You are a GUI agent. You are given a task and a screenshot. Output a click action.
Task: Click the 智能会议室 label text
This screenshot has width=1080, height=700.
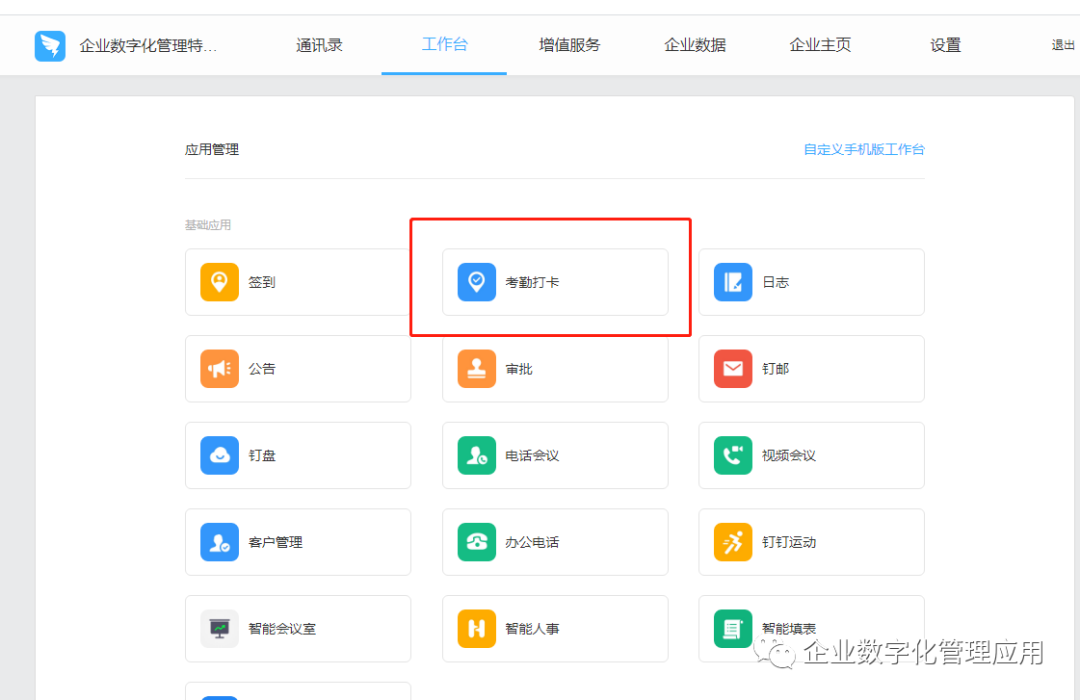(282, 629)
